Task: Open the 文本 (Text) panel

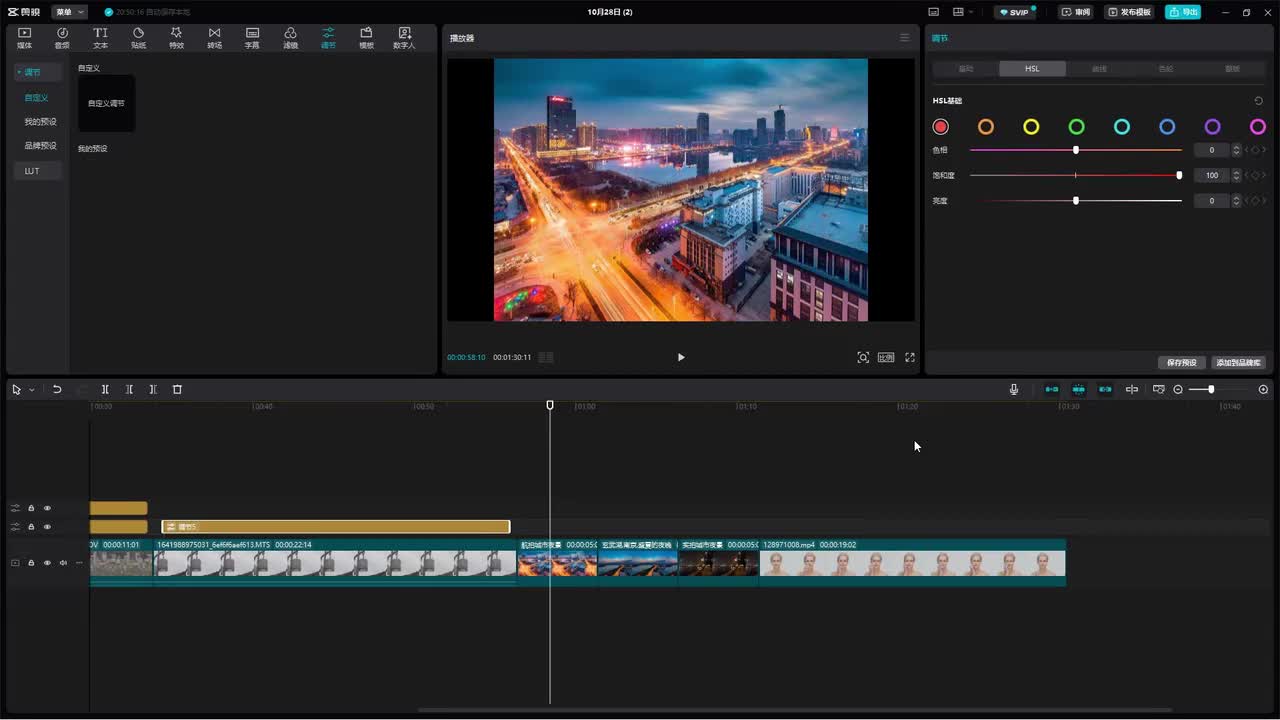Action: (100, 38)
